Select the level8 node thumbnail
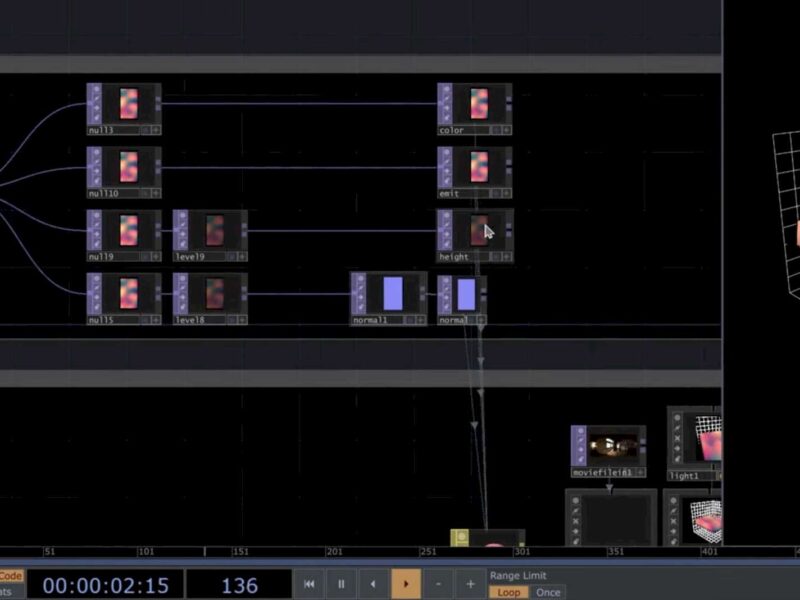 tap(215, 293)
